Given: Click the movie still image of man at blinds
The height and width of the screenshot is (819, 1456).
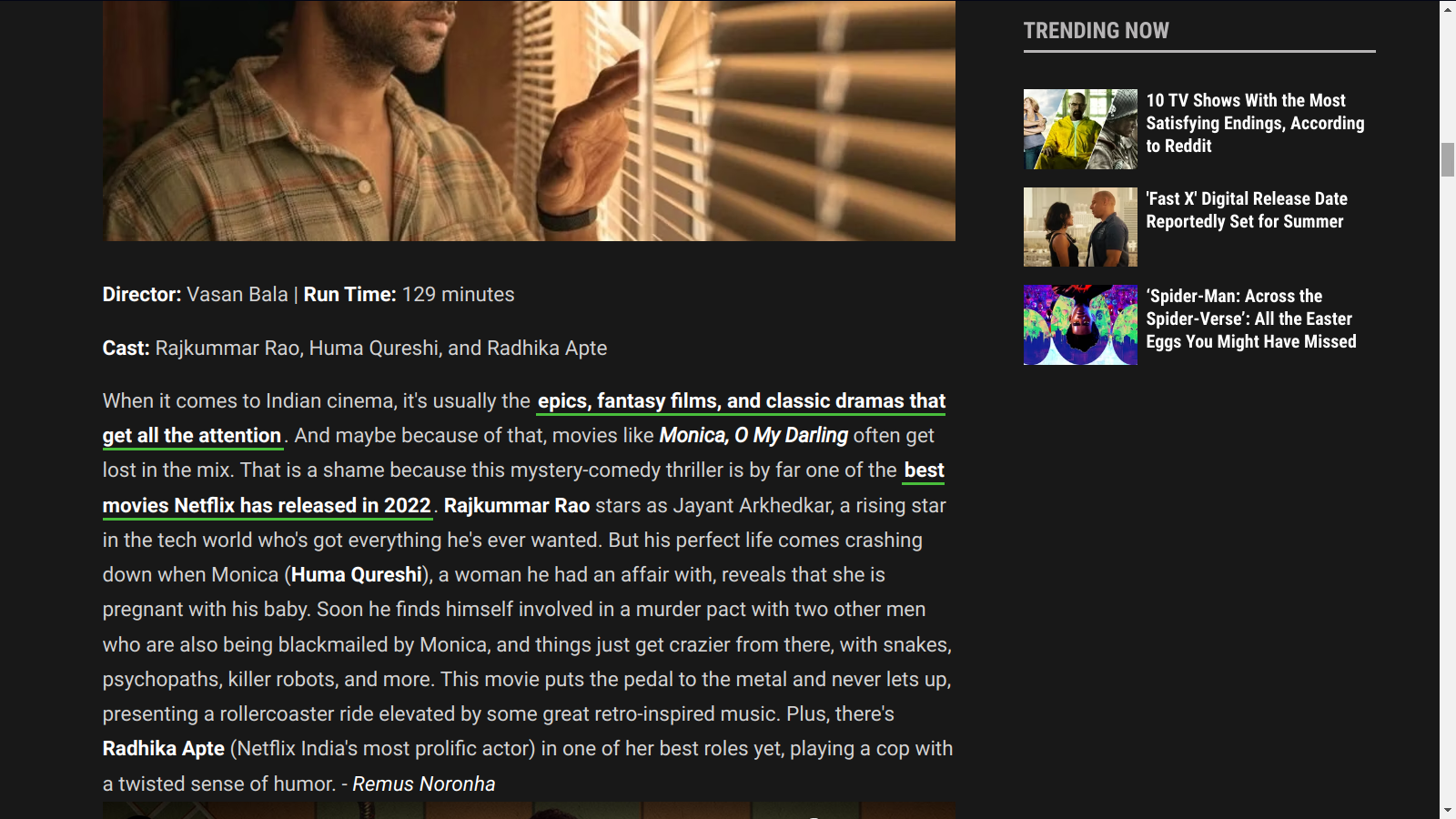Looking at the screenshot, I should pos(529,120).
